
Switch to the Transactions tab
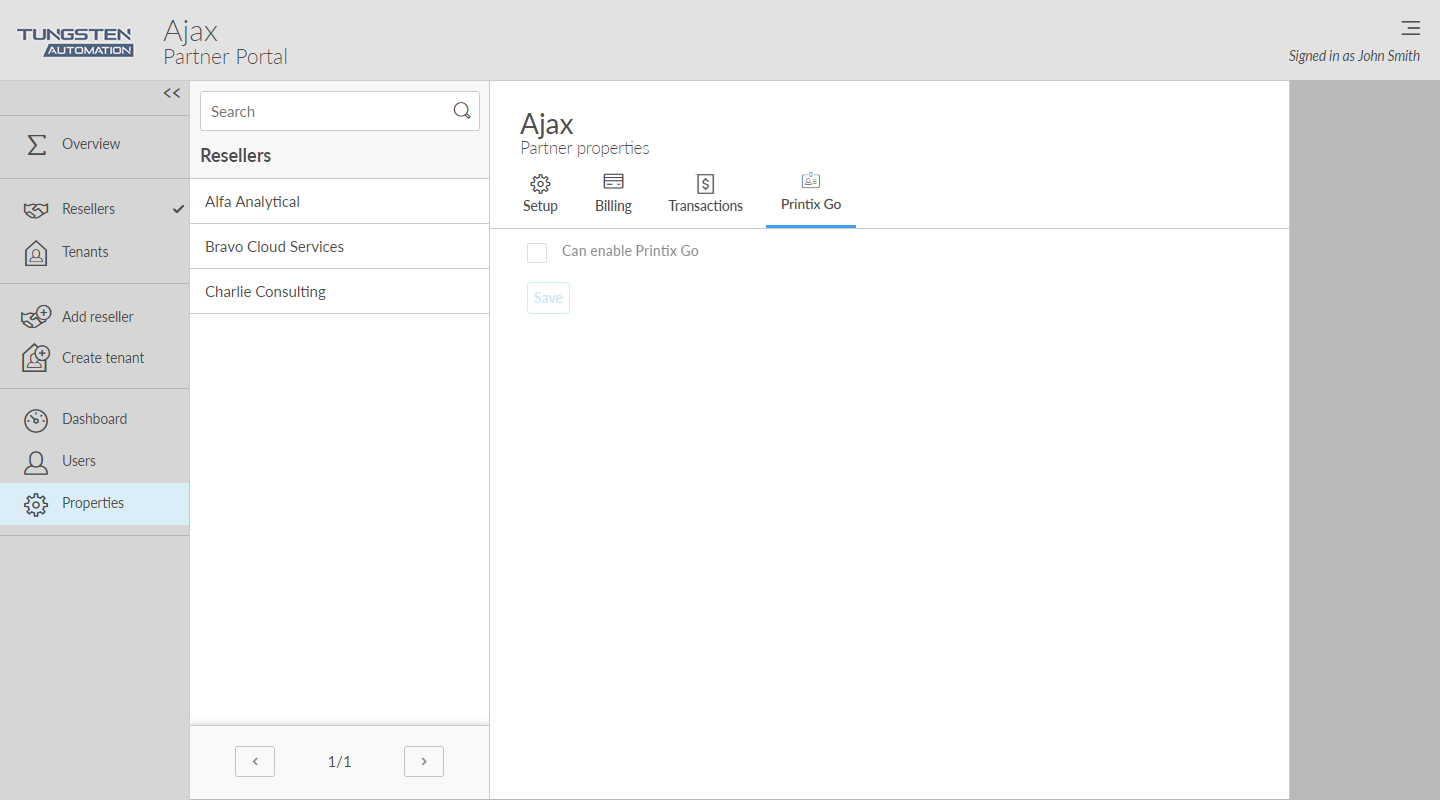tap(705, 193)
